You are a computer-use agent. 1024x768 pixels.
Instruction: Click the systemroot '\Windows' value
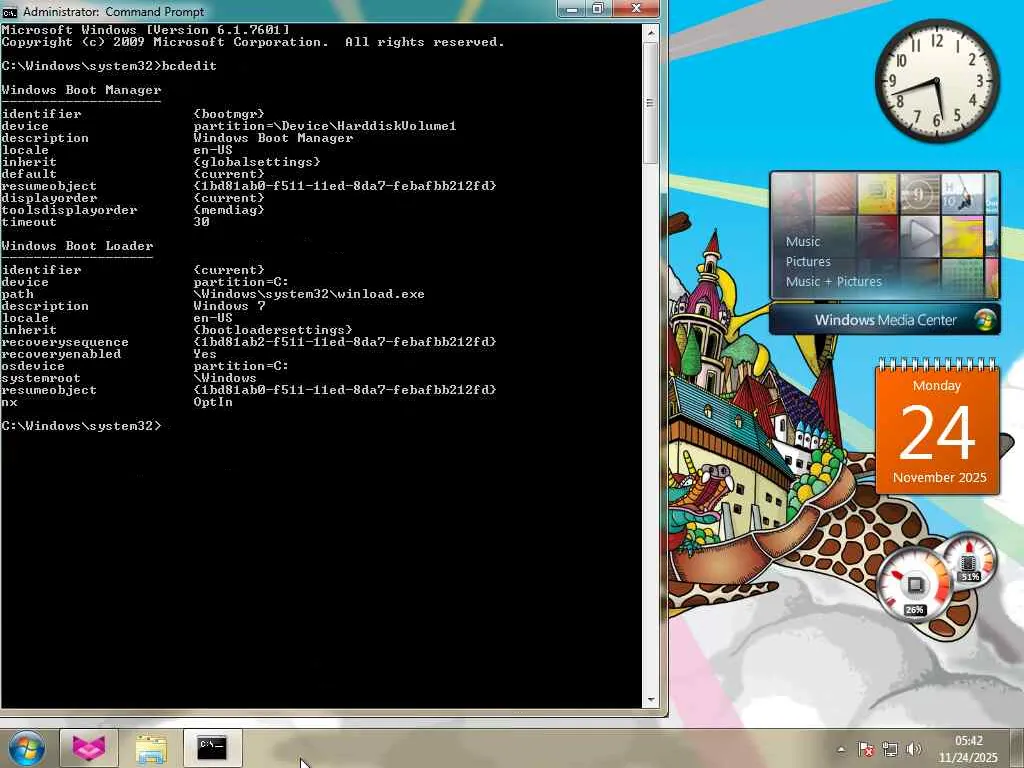click(x=225, y=378)
